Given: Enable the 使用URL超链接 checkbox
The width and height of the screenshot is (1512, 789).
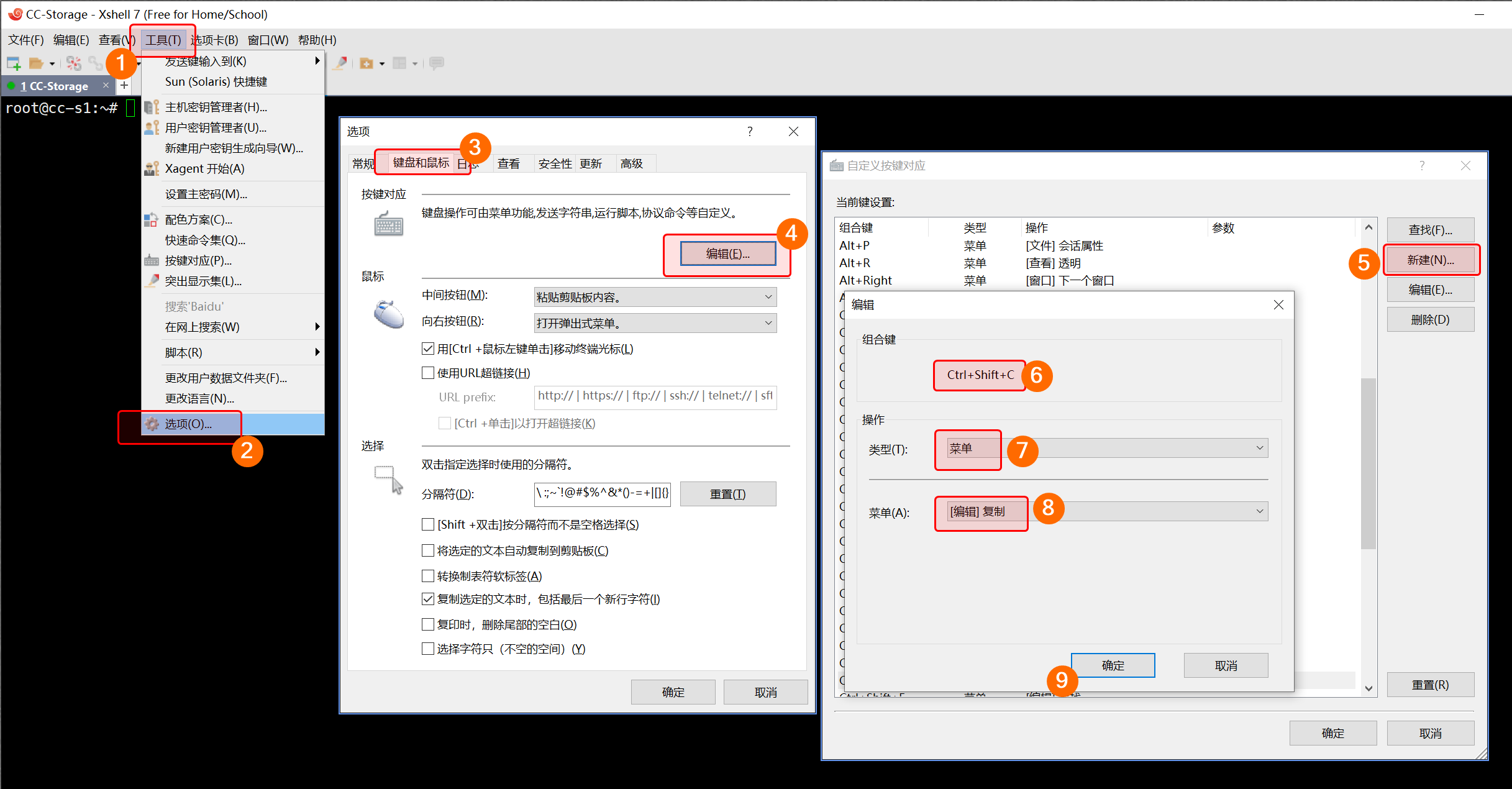Looking at the screenshot, I should [427, 373].
